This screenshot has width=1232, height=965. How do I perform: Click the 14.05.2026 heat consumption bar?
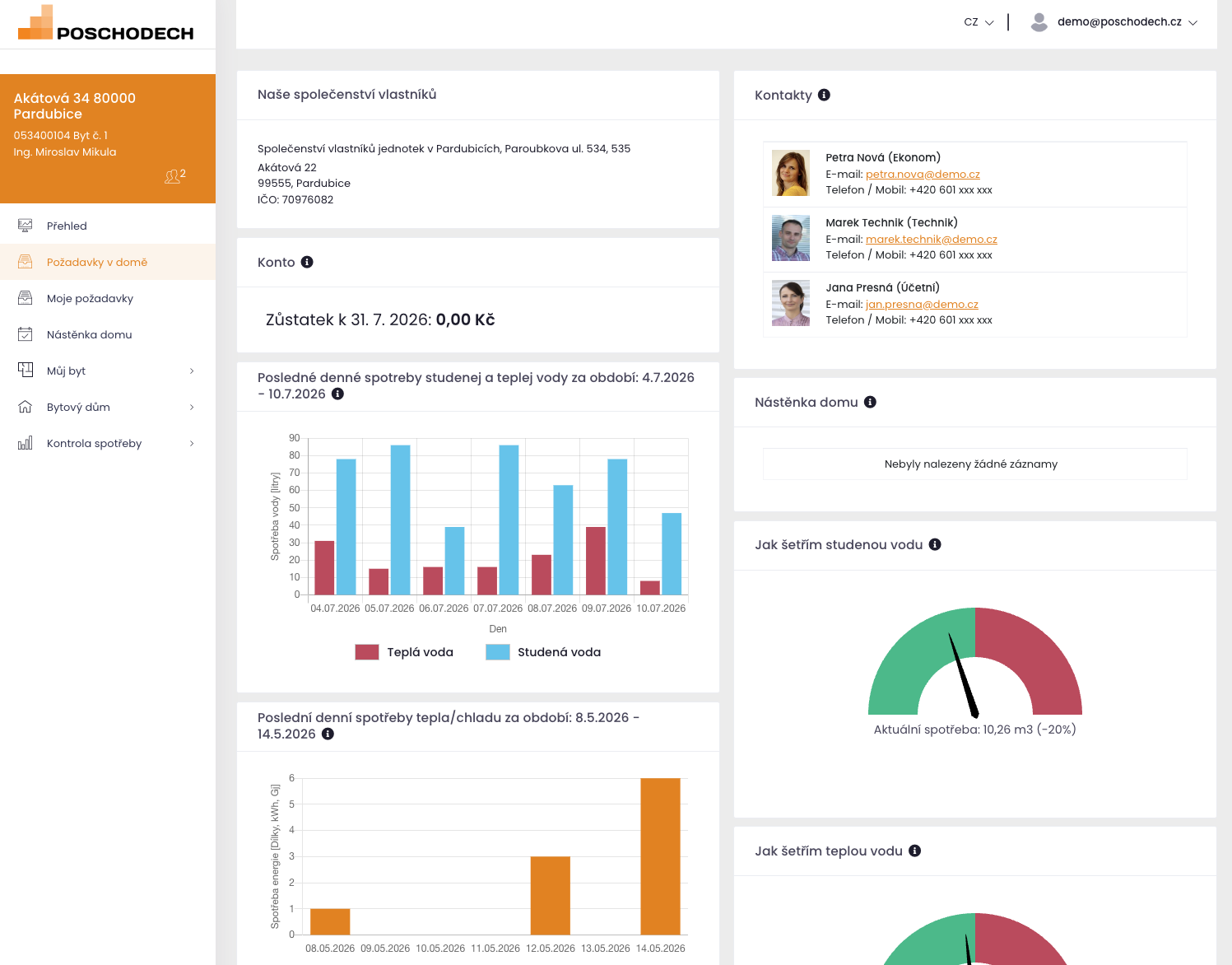tap(660, 856)
